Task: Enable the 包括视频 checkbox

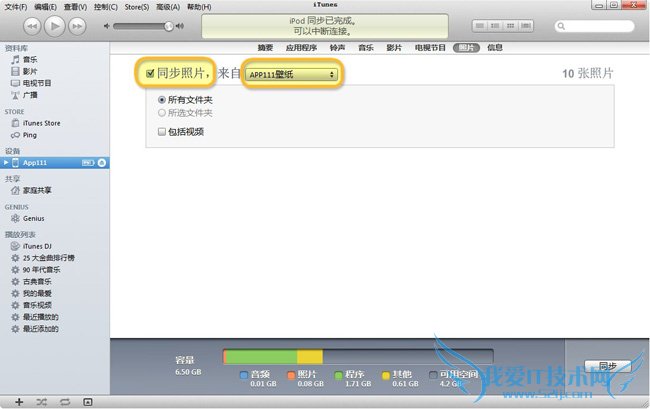Action: [162, 132]
